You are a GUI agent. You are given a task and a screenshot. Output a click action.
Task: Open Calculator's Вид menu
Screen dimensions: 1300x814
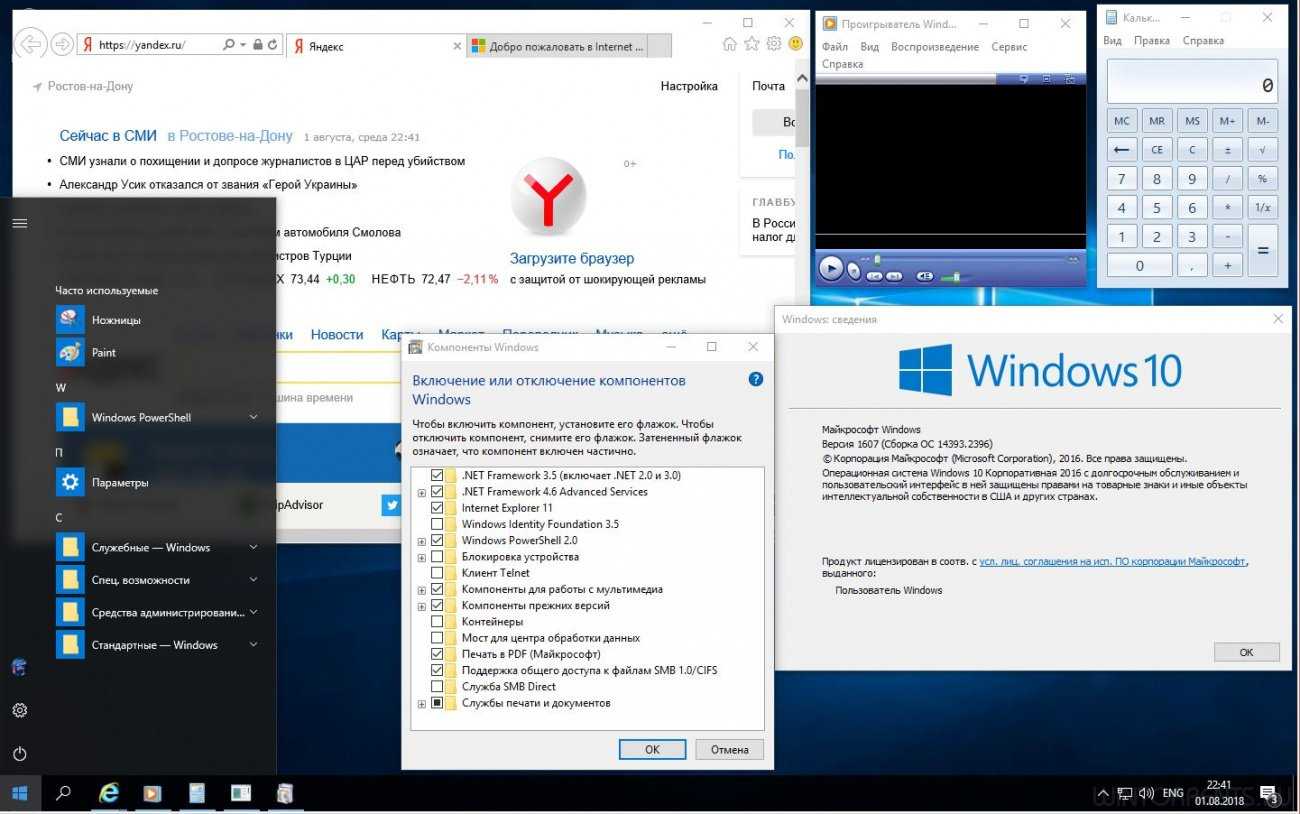coord(1112,41)
